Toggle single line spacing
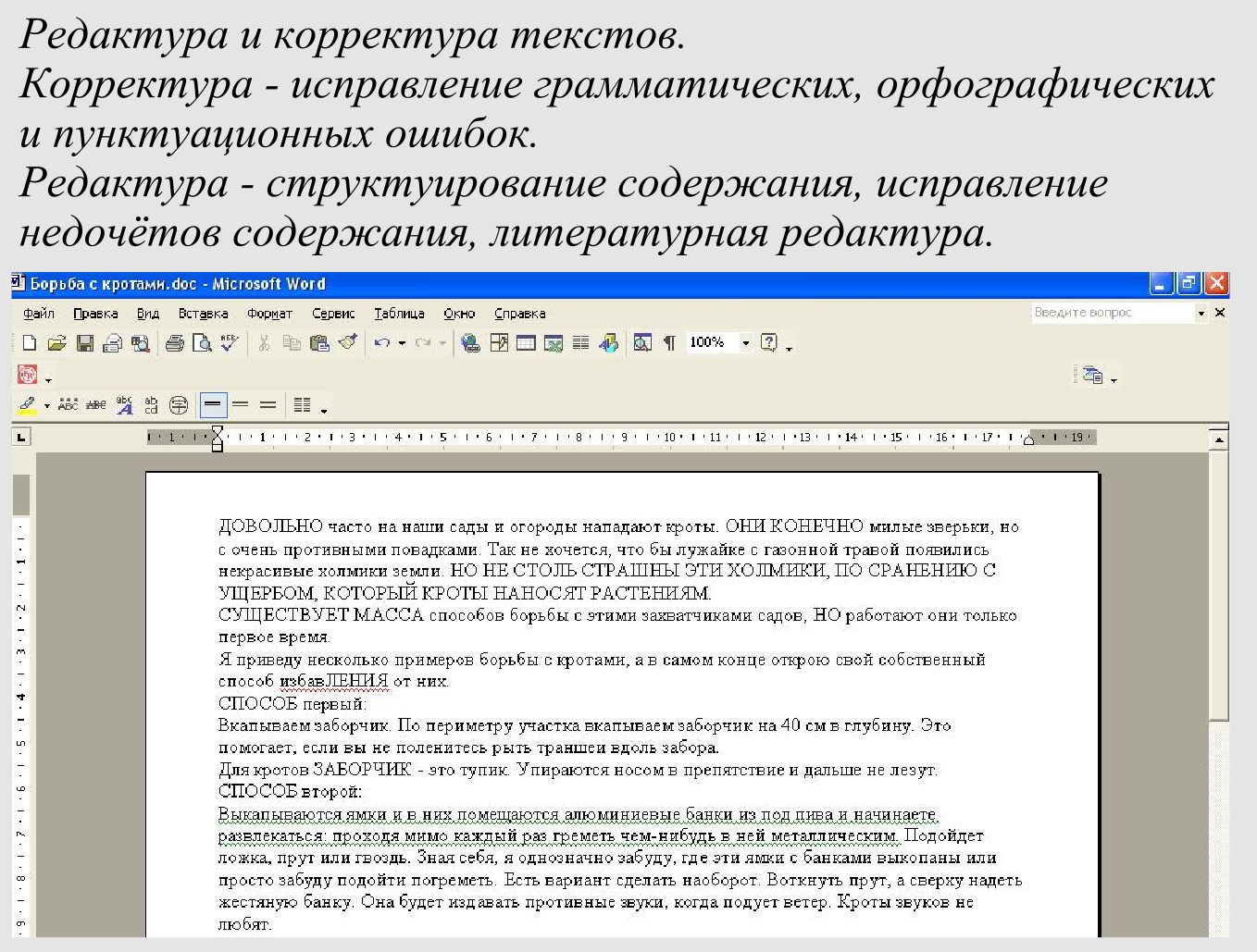 [212, 404]
